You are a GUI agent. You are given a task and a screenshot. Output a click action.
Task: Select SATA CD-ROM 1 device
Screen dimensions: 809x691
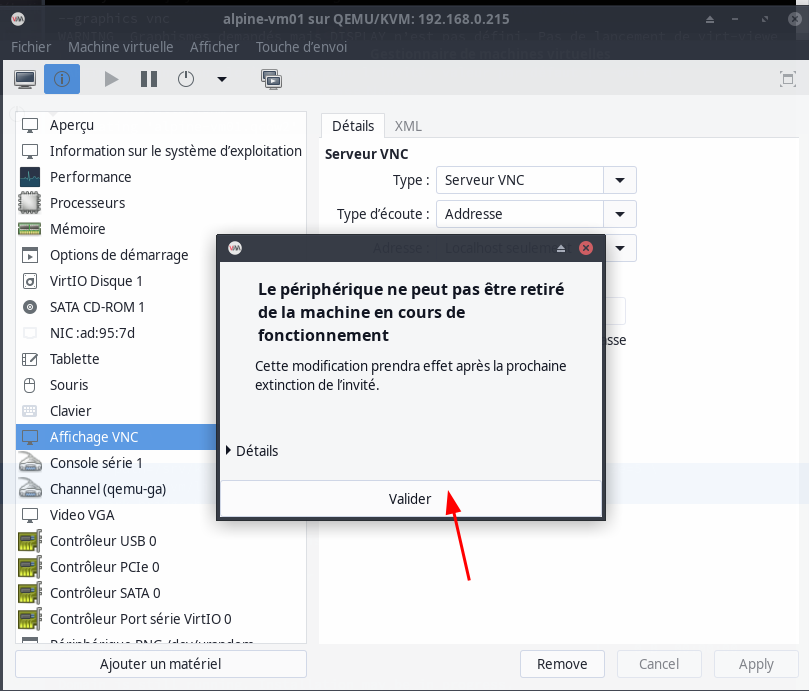point(97,307)
